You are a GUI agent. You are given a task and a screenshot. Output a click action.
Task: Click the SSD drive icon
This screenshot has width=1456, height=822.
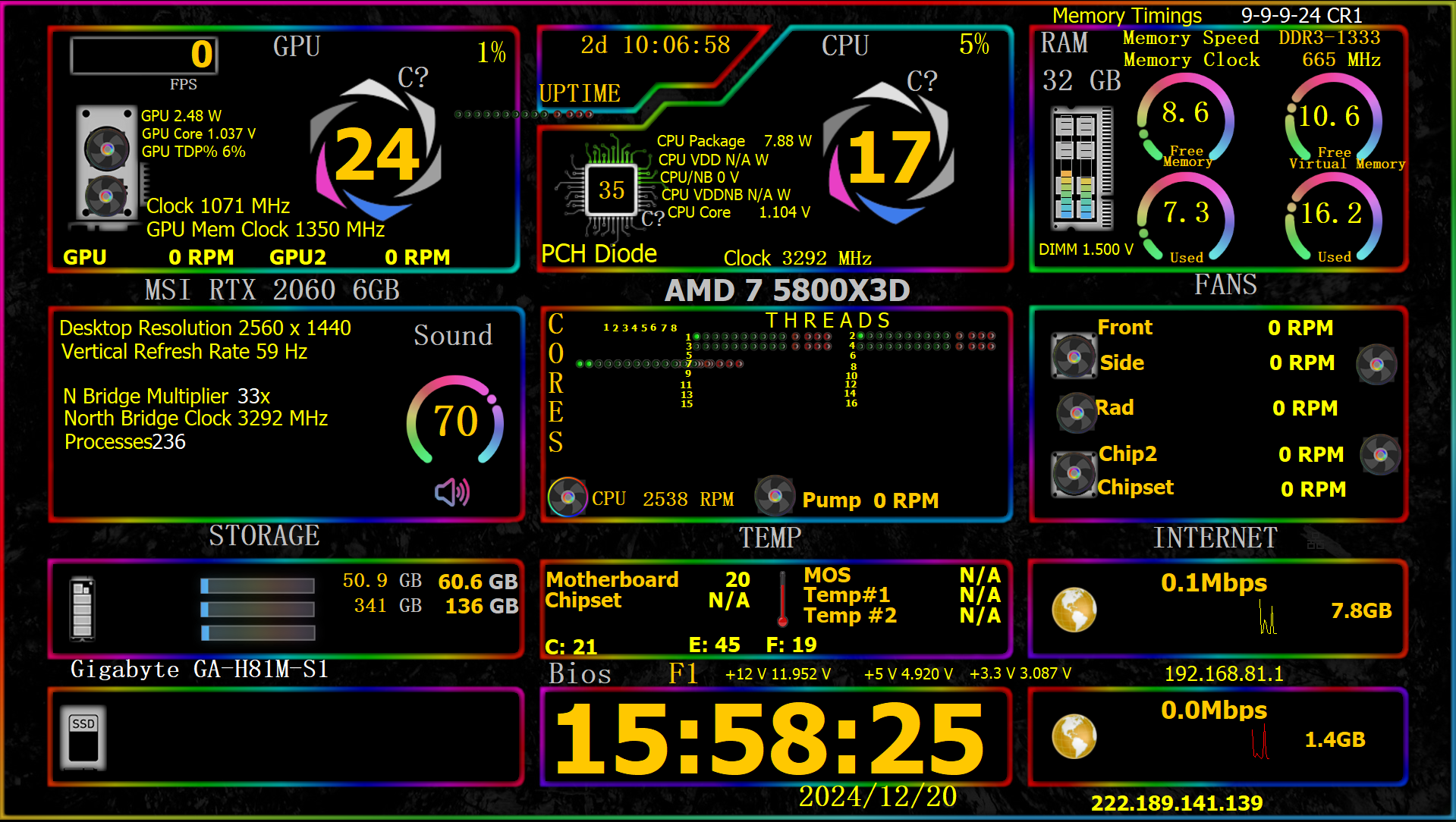(x=83, y=738)
